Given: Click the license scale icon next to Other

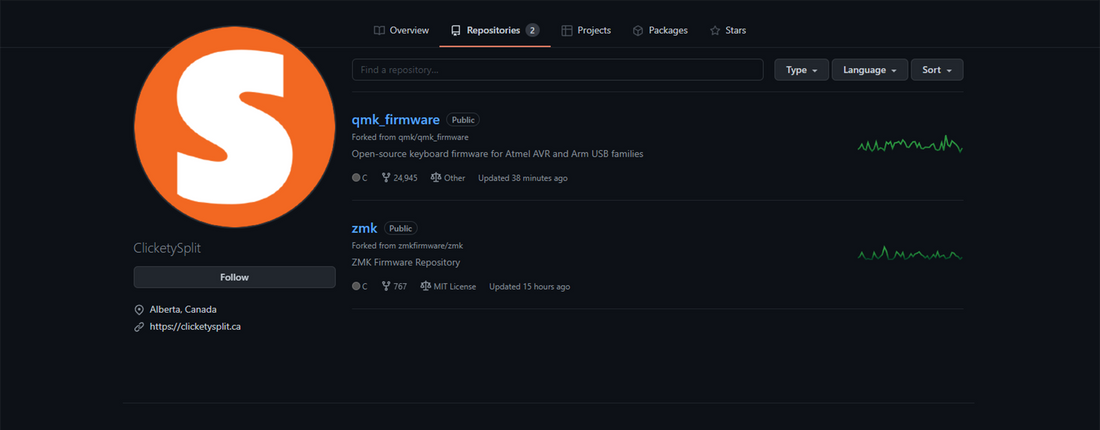Looking at the screenshot, I should pos(436,178).
